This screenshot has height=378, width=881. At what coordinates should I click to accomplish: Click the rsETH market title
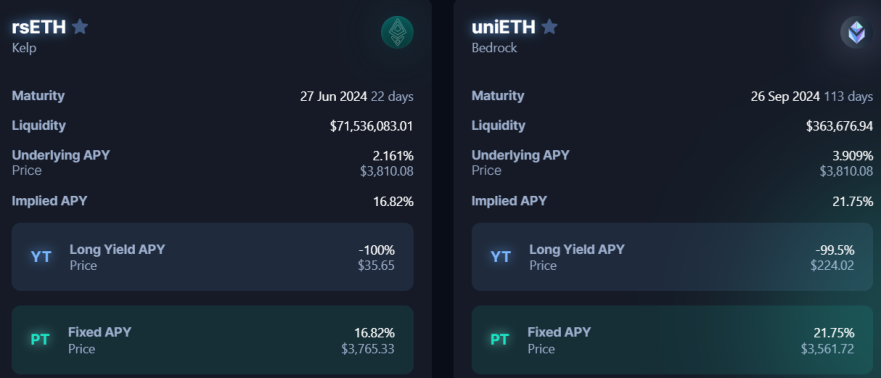[x=39, y=26]
